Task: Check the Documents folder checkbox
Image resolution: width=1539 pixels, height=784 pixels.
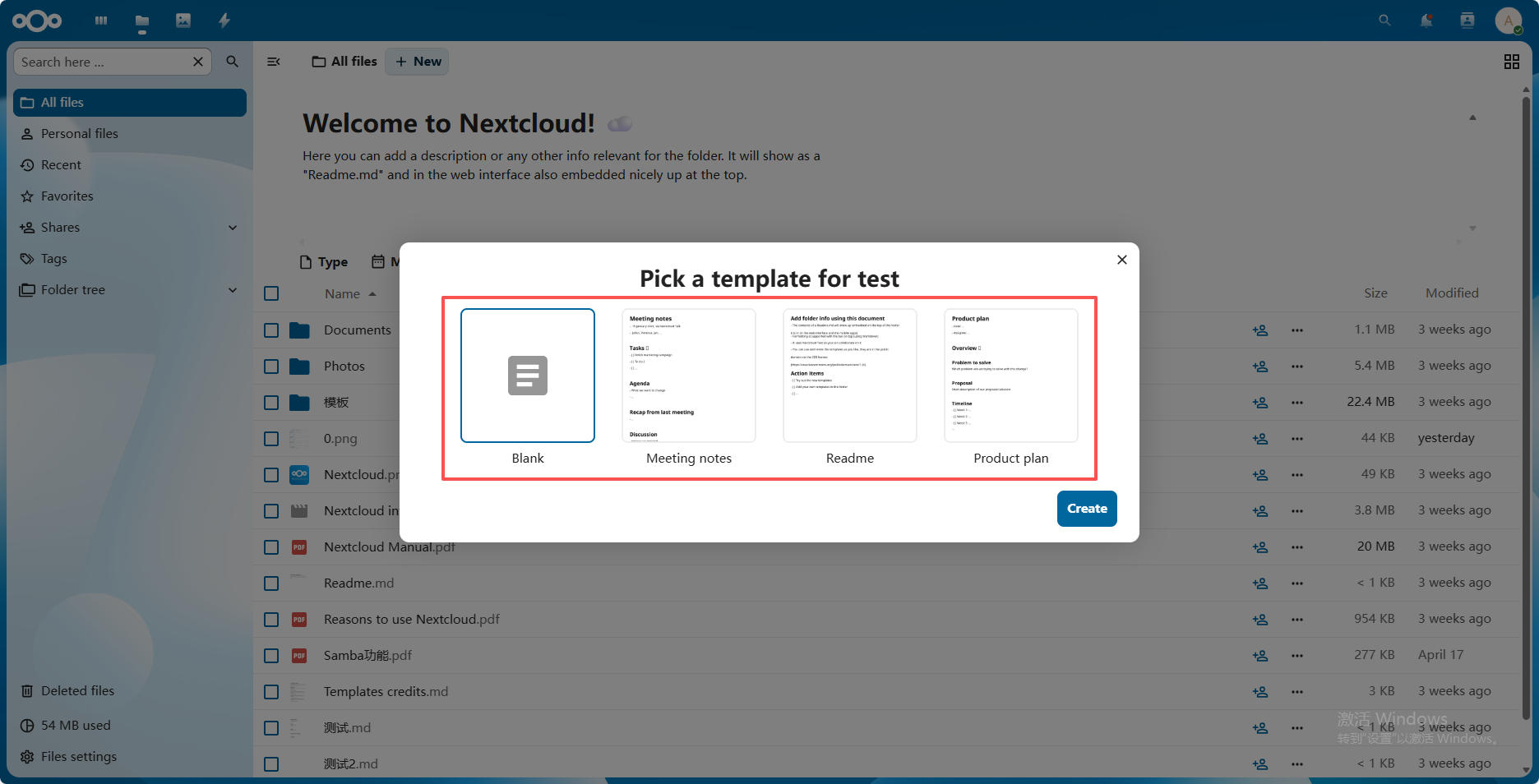Action: click(271, 330)
